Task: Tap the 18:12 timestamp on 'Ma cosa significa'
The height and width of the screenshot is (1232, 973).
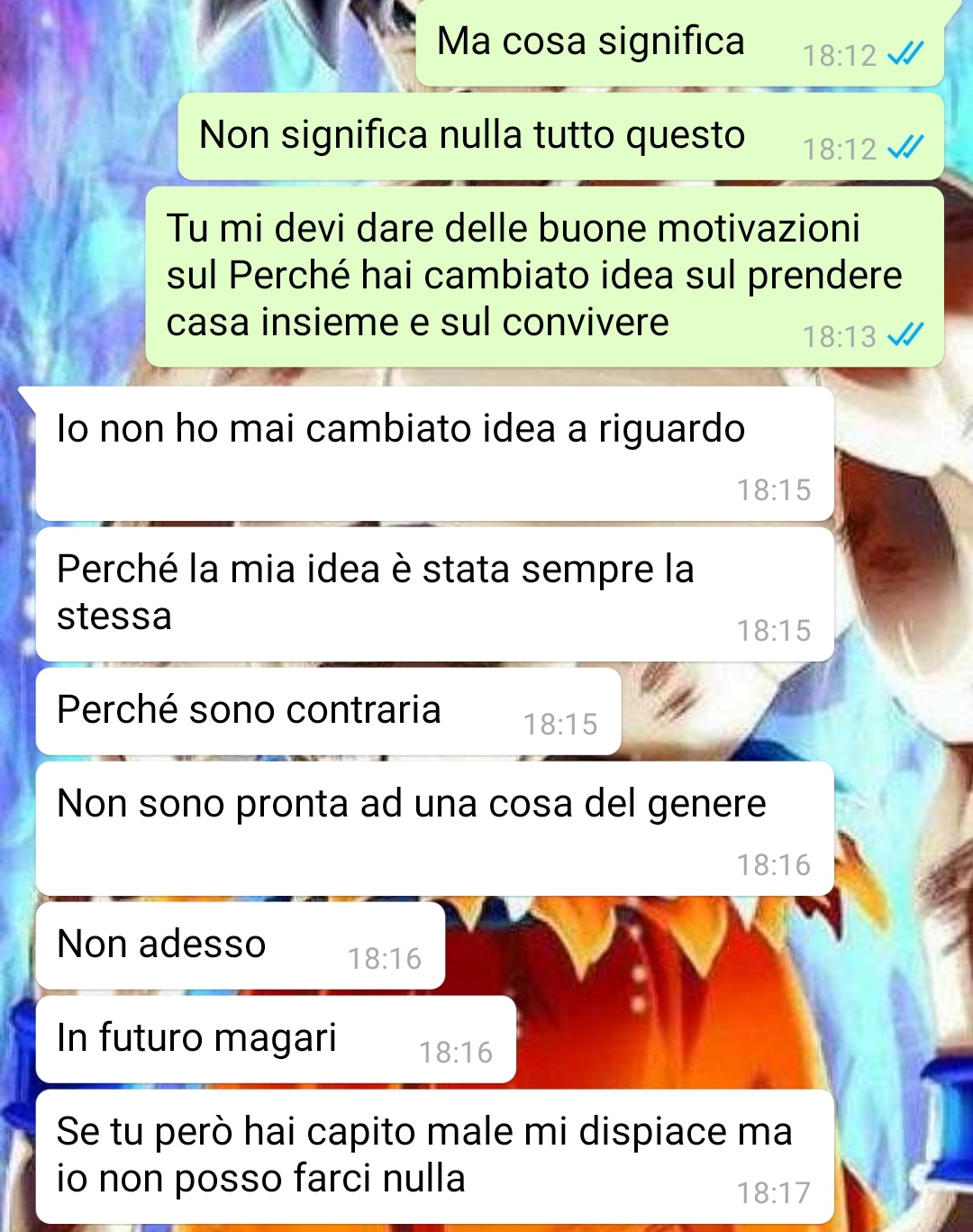Action: [840, 55]
